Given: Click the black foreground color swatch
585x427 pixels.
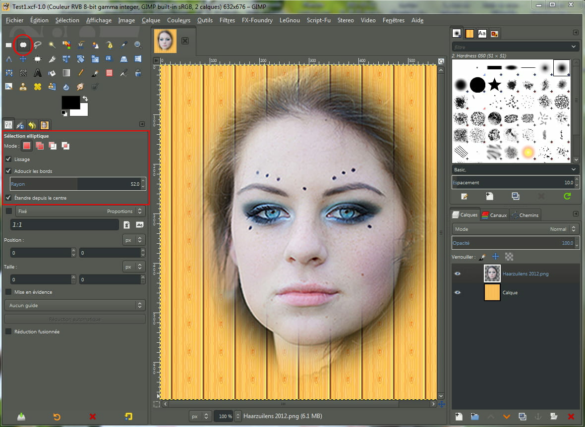Looking at the screenshot, I should coord(71,102).
